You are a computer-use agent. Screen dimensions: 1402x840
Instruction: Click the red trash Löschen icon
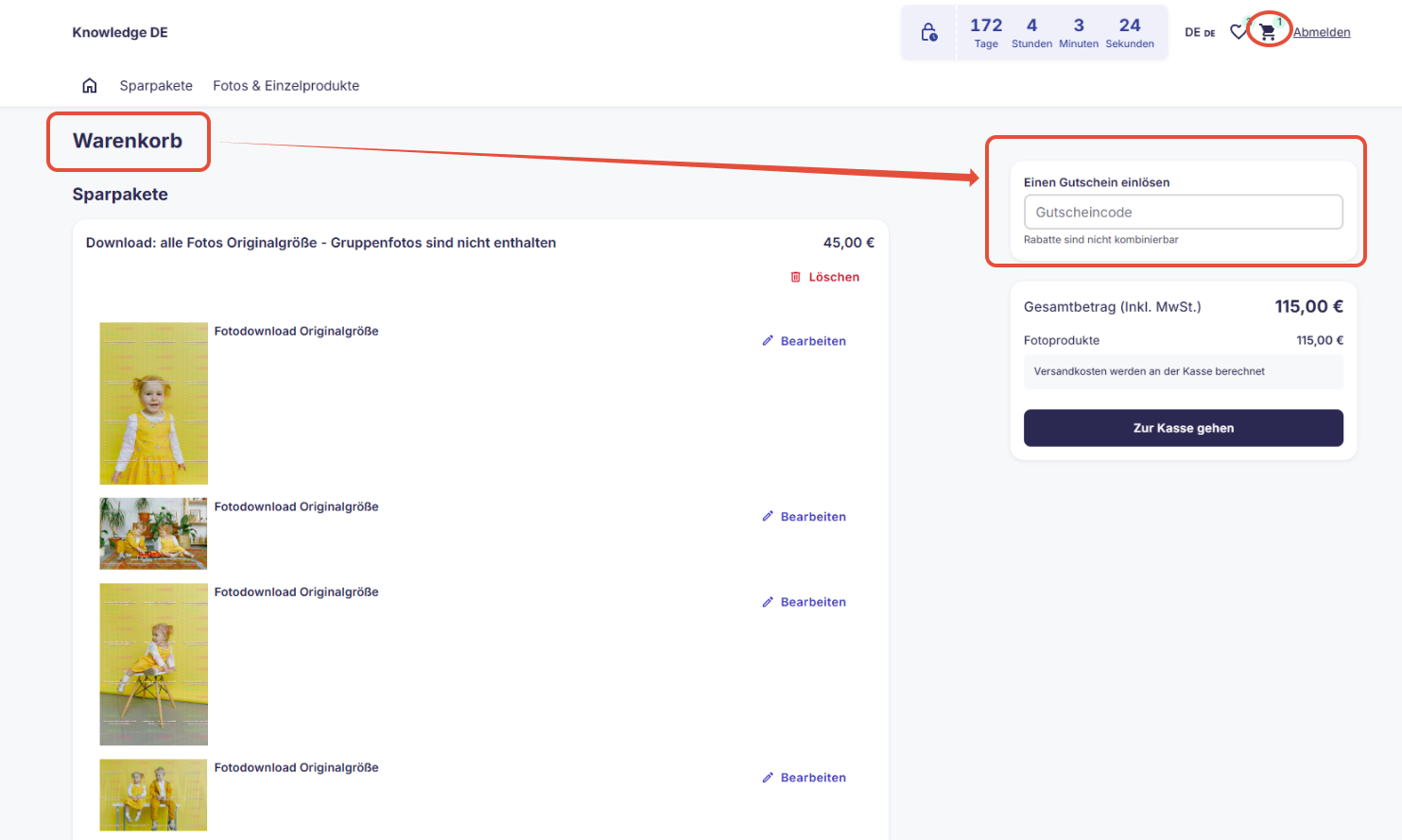point(796,277)
